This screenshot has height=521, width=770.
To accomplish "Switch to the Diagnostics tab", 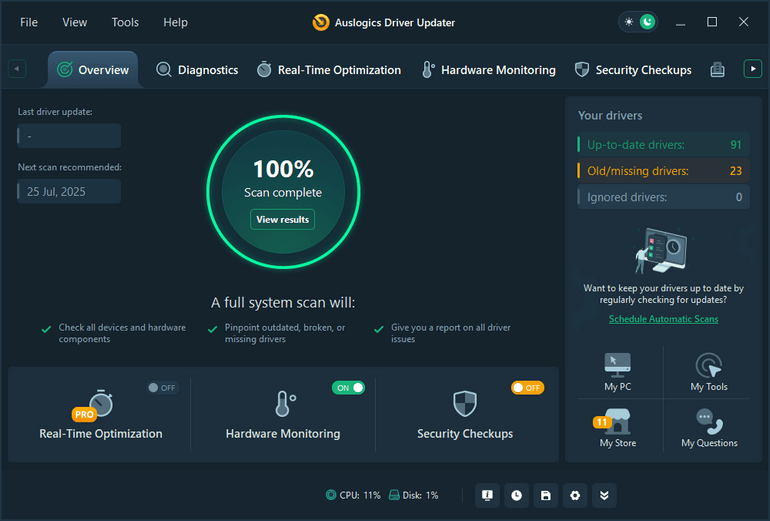I will [x=197, y=70].
